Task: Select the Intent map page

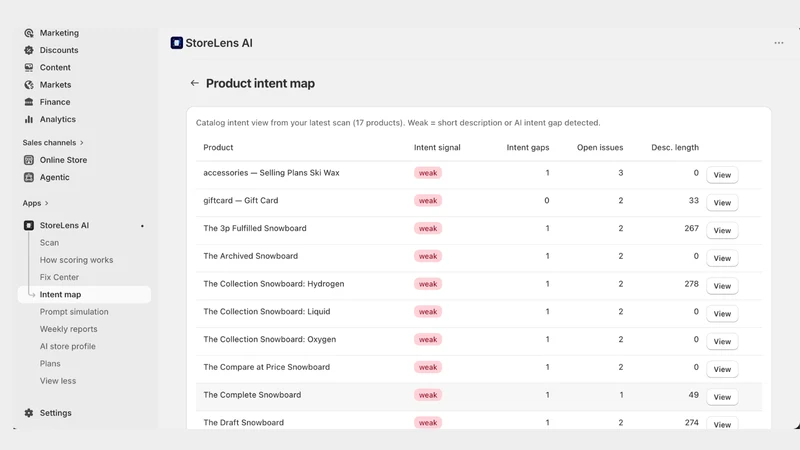Action: pyautogui.click(x=84, y=294)
